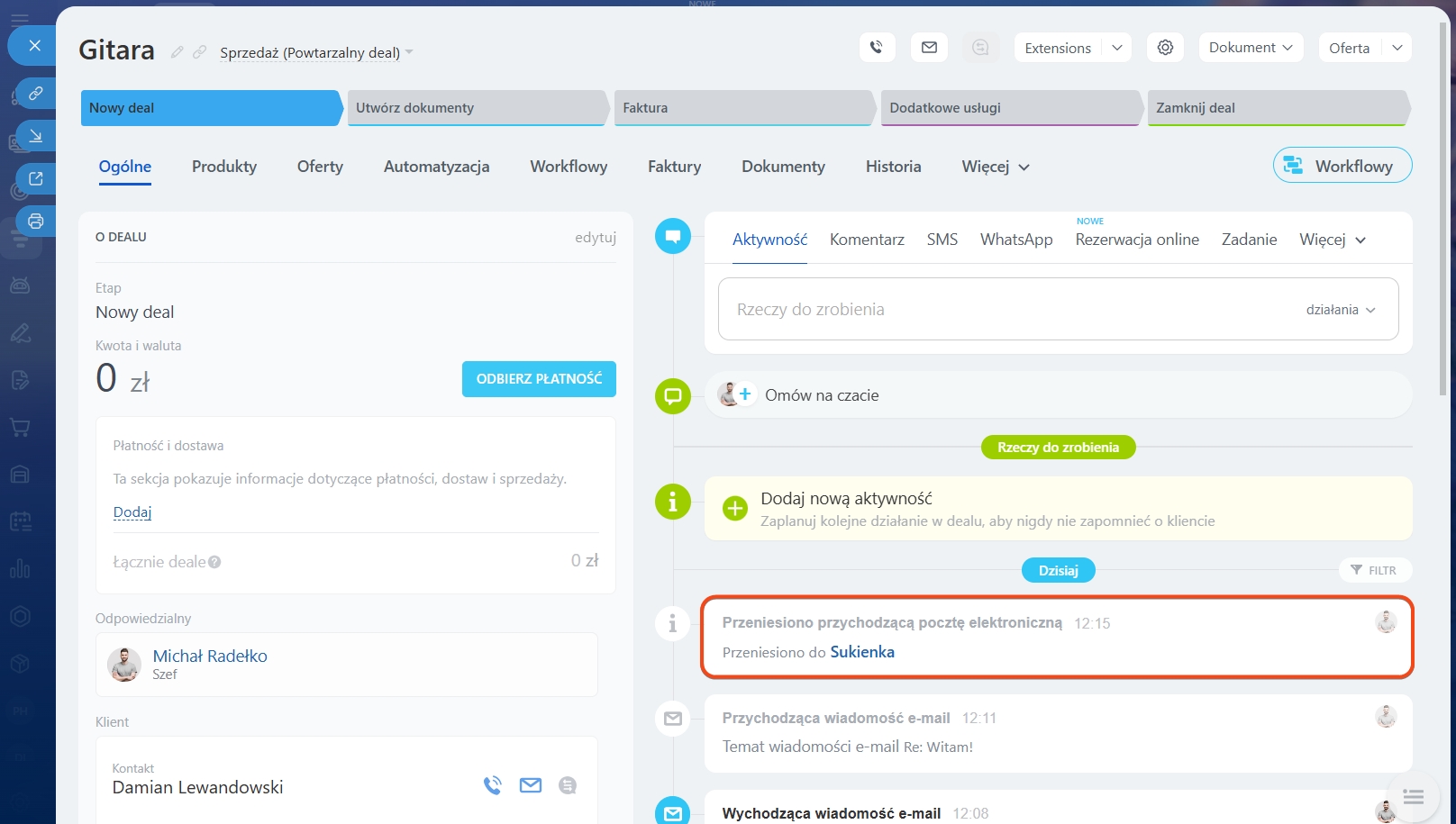Click pencil icon to rename Gitara

[x=177, y=52]
